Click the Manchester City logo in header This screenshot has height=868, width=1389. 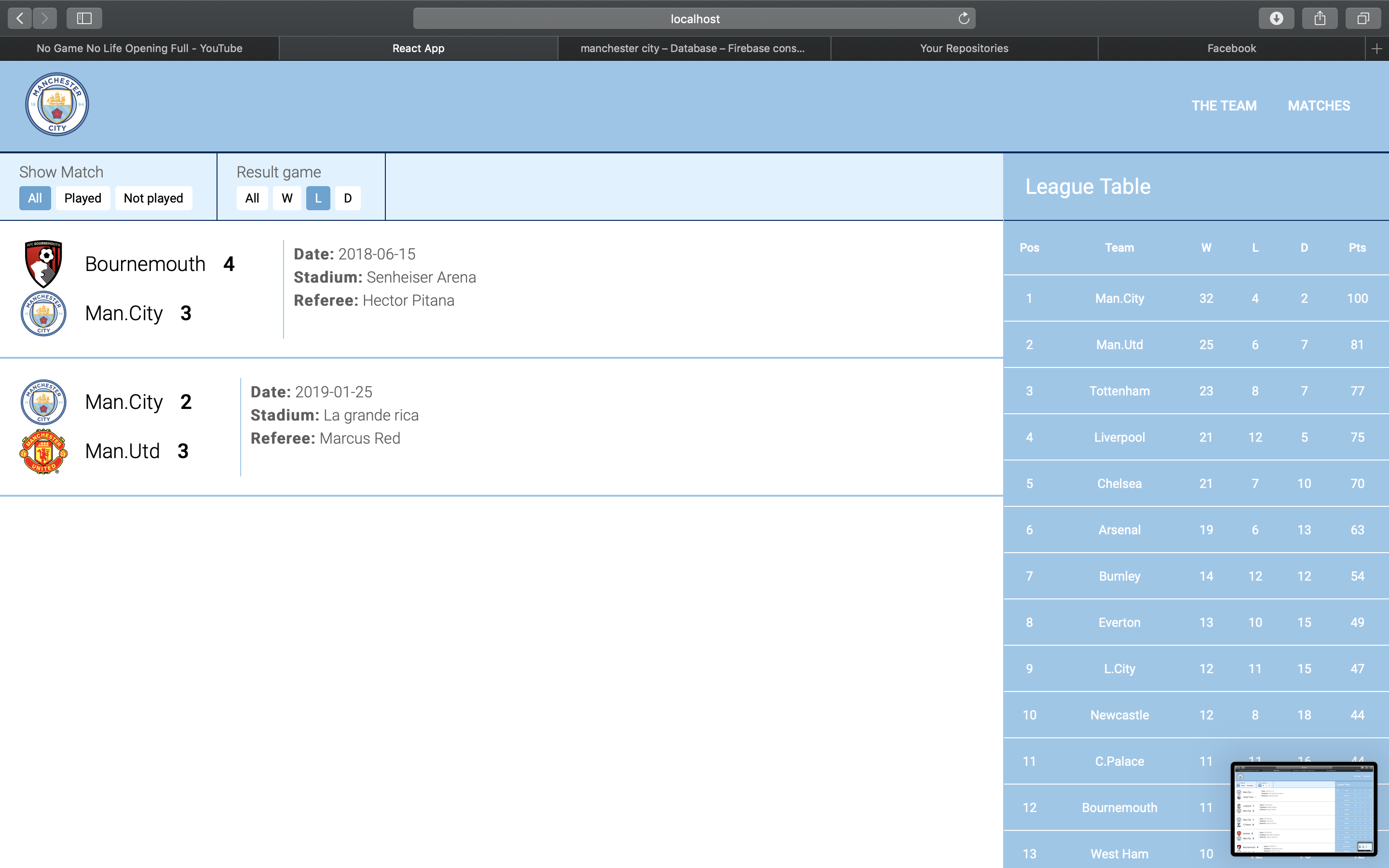coord(57,105)
